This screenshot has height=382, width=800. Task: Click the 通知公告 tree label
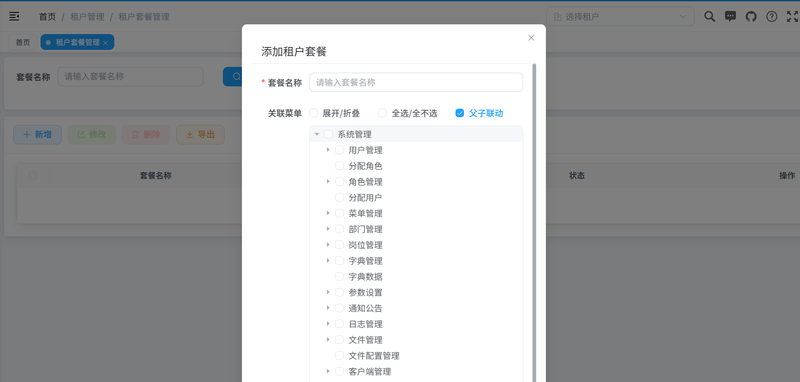365,308
